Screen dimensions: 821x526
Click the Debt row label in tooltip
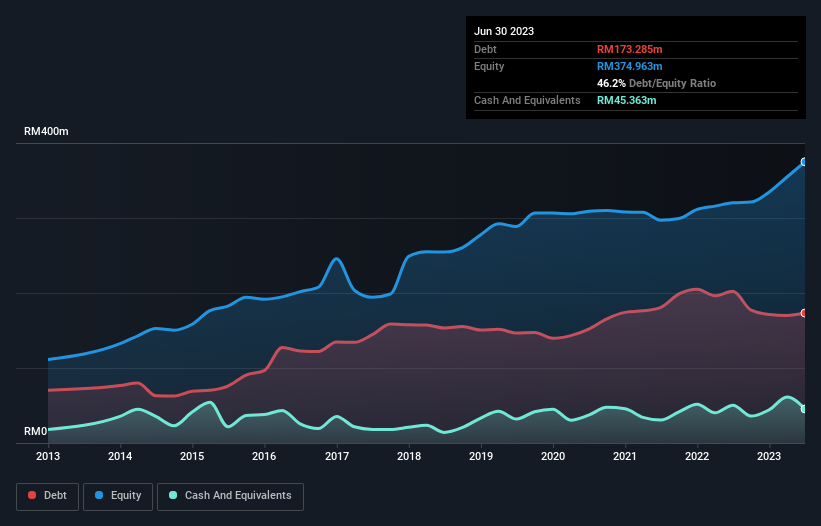coord(485,49)
